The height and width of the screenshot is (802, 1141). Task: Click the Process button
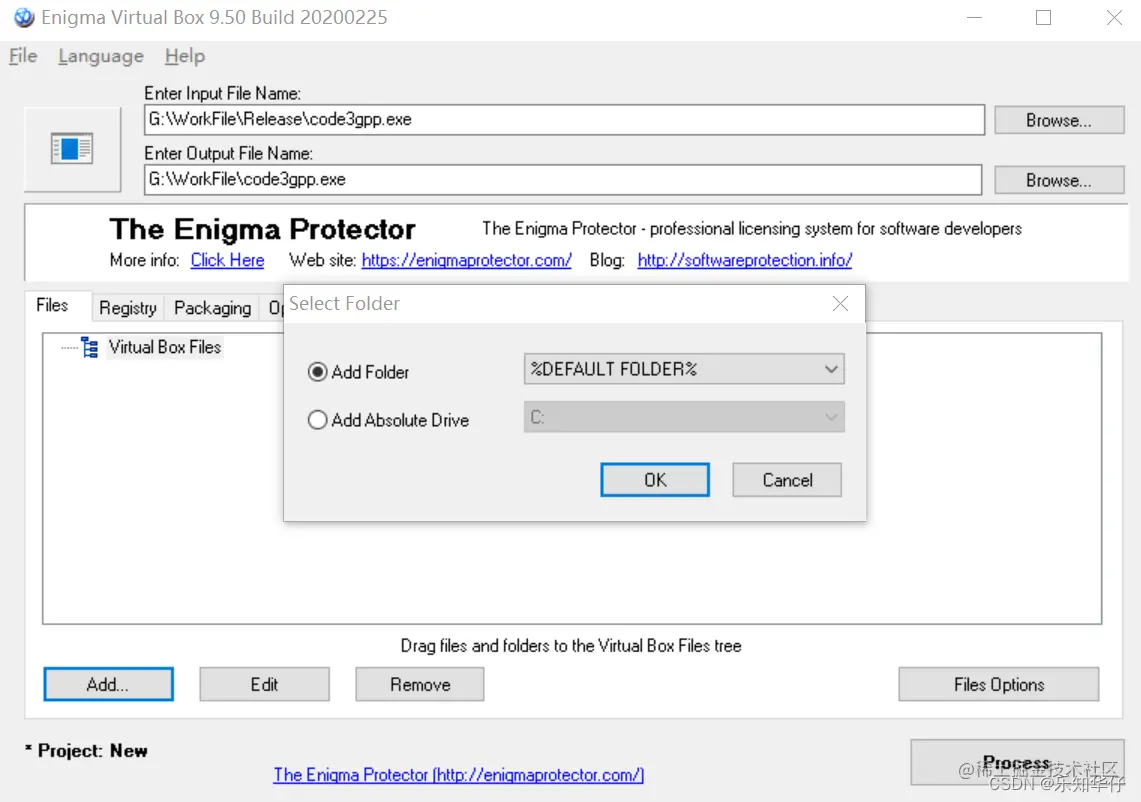click(x=1017, y=762)
